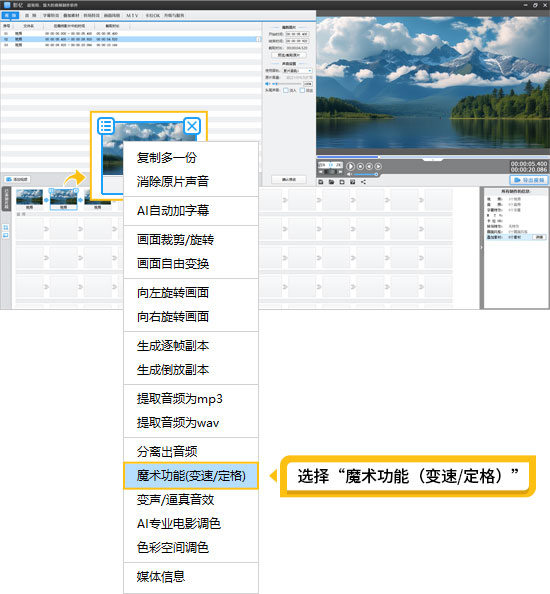Toggle the fade-in checkbox
Screen dimensions: 550x594
(x=286, y=91)
